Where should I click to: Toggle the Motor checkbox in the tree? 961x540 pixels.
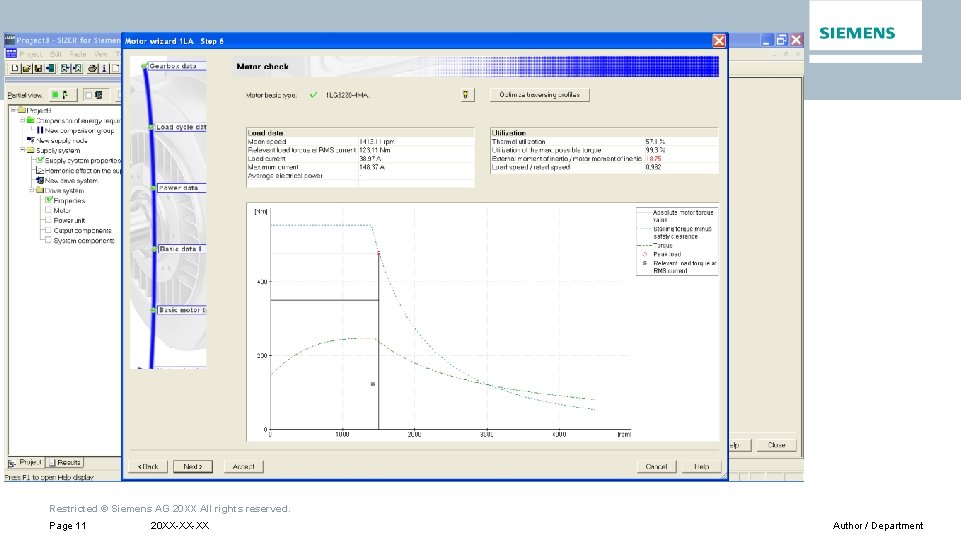[x=48, y=210]
